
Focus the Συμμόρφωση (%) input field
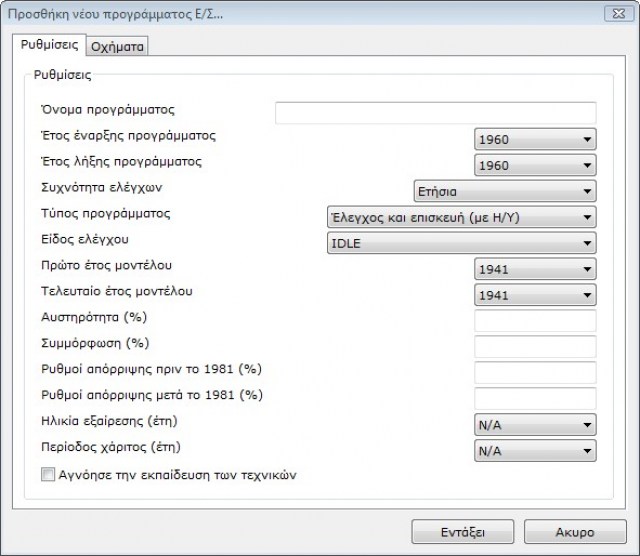click(535, 347)
